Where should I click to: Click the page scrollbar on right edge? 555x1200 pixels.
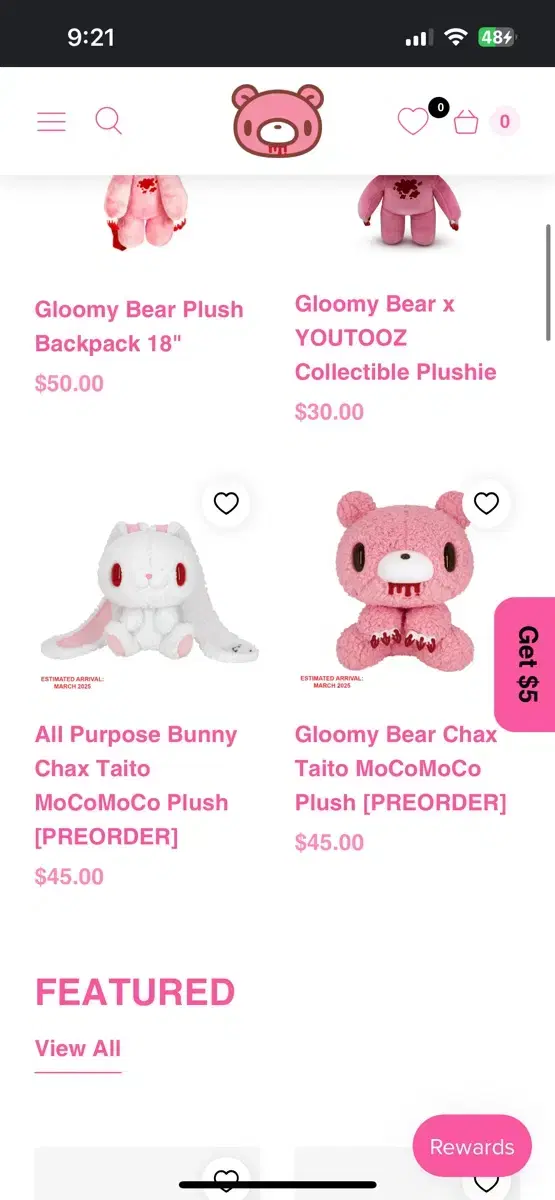point(549,282)
